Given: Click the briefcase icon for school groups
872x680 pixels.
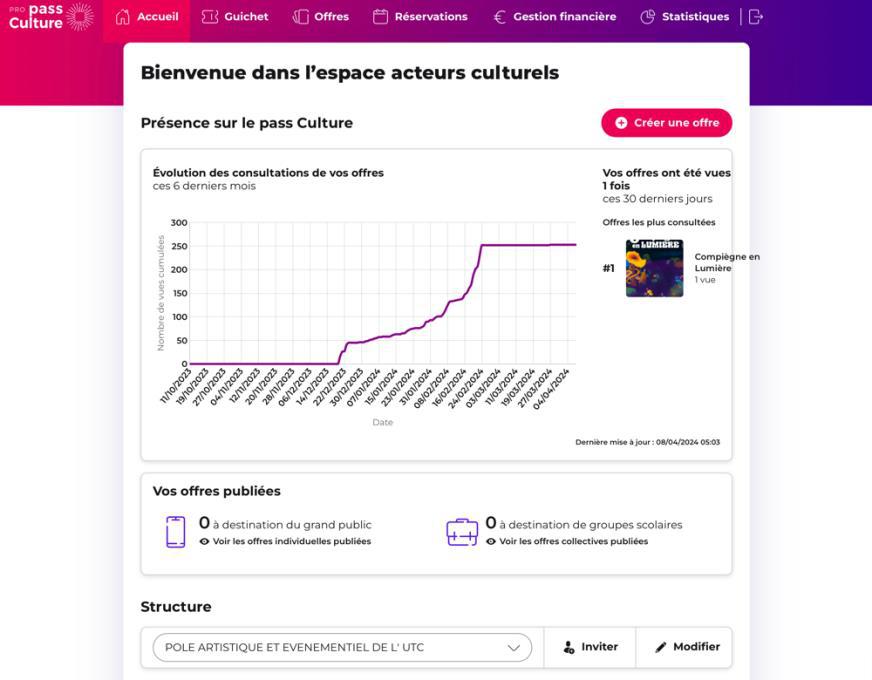Looking at the screenshot, I should click(462, 531).
